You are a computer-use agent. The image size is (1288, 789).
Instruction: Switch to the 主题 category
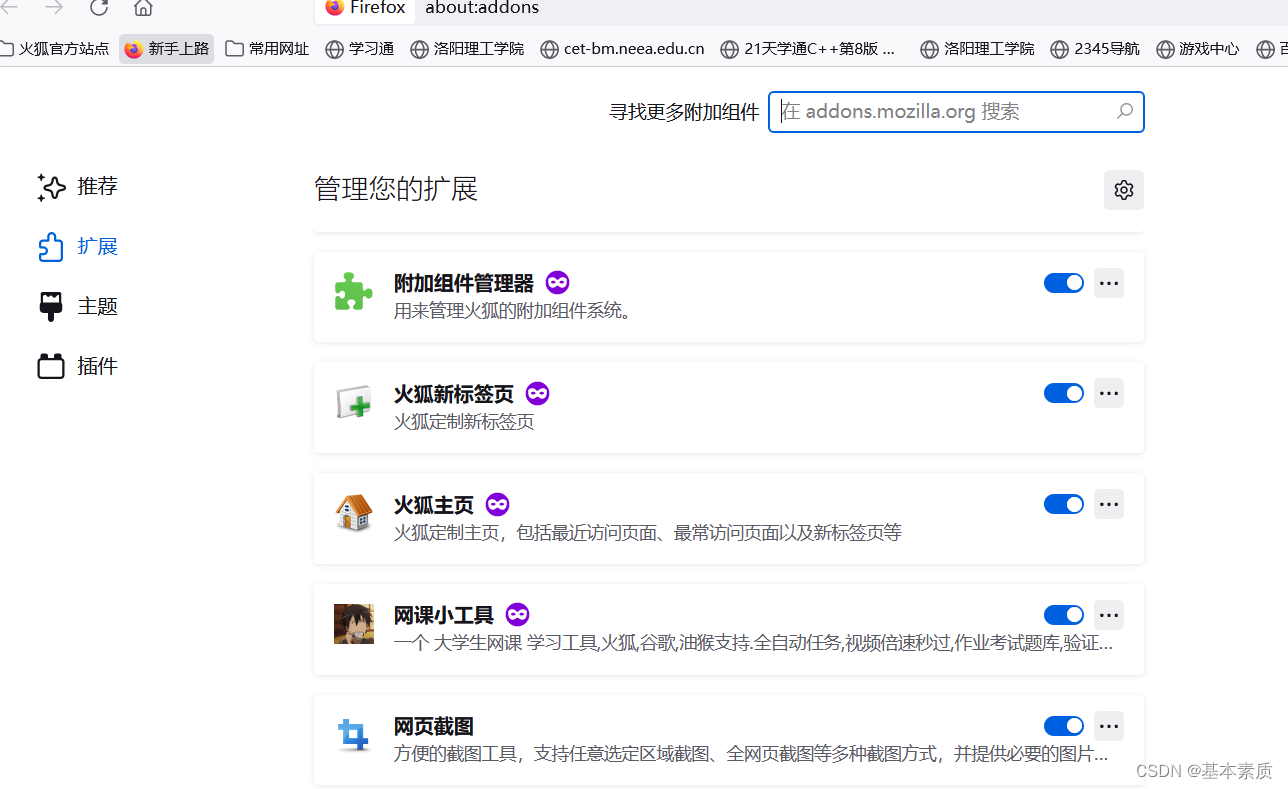[x=77, y=307]
